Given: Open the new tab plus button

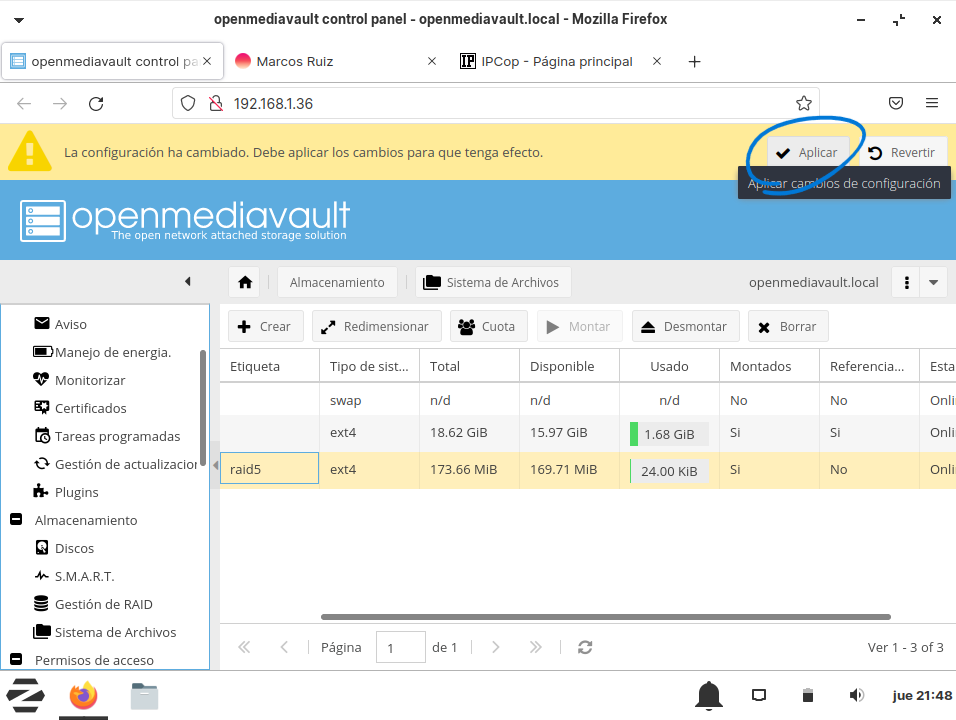Looking at the screenshot, I should click(x=694, y=61).
